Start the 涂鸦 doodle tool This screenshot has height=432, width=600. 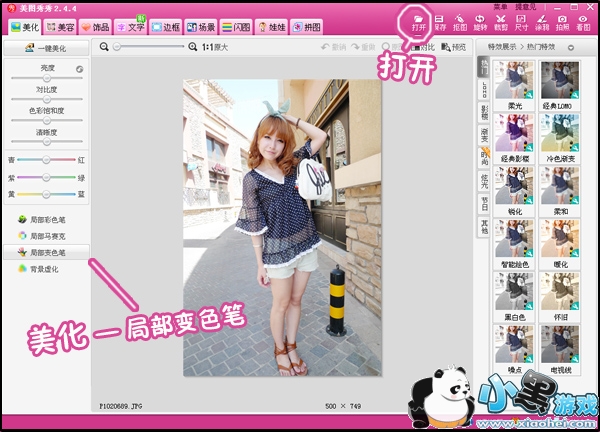pos(542,23)
